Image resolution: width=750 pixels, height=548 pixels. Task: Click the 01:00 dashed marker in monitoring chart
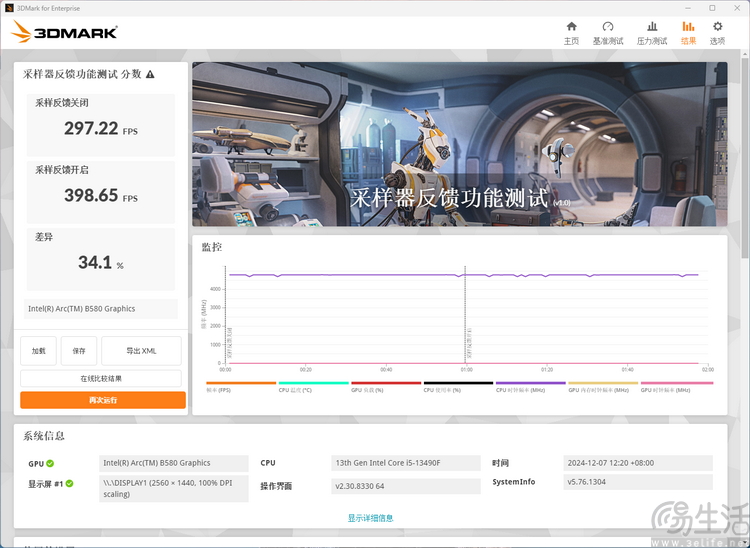click(465, 316)
